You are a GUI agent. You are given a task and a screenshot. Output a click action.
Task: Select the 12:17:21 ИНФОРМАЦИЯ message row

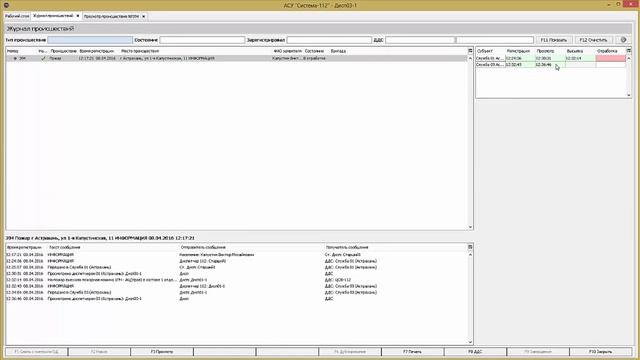click(x=237, y=255)
